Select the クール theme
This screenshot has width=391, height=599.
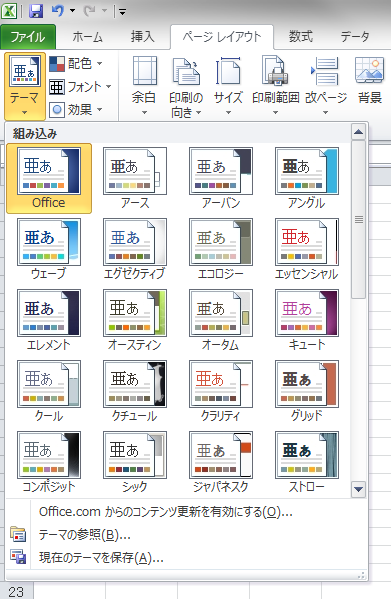pyautogui.click(x=49, y=392)
